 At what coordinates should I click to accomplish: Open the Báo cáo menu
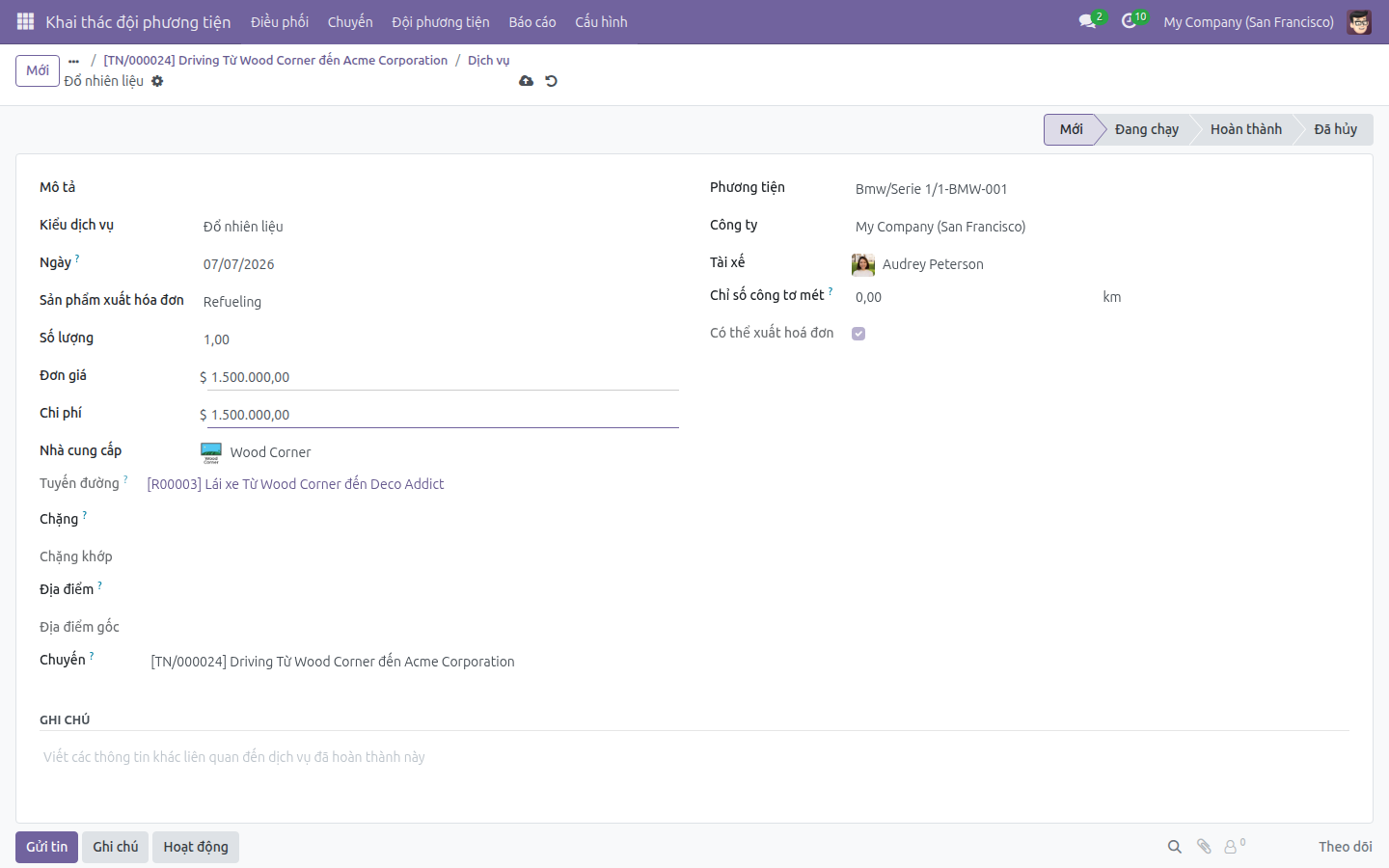tap(532, 21)
